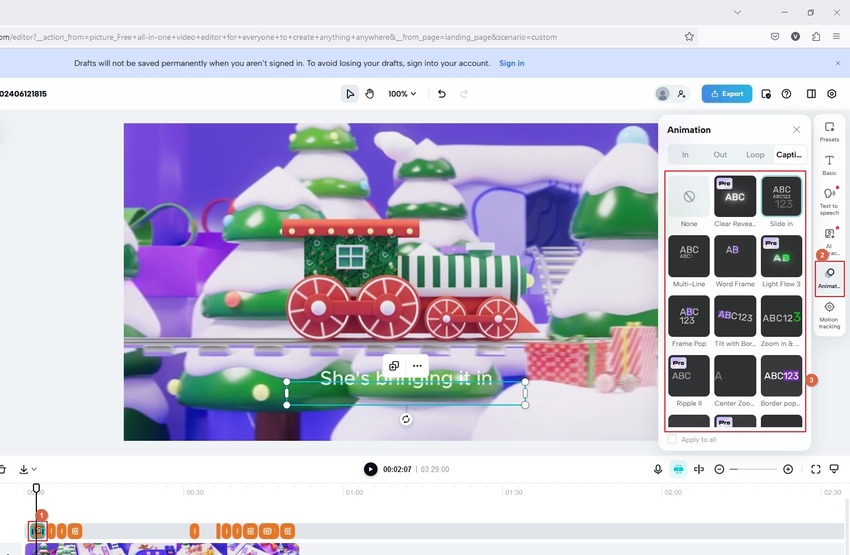Enable the Apply to all checkbox
Screen dimensions: 850x555
tap(672, 440)
